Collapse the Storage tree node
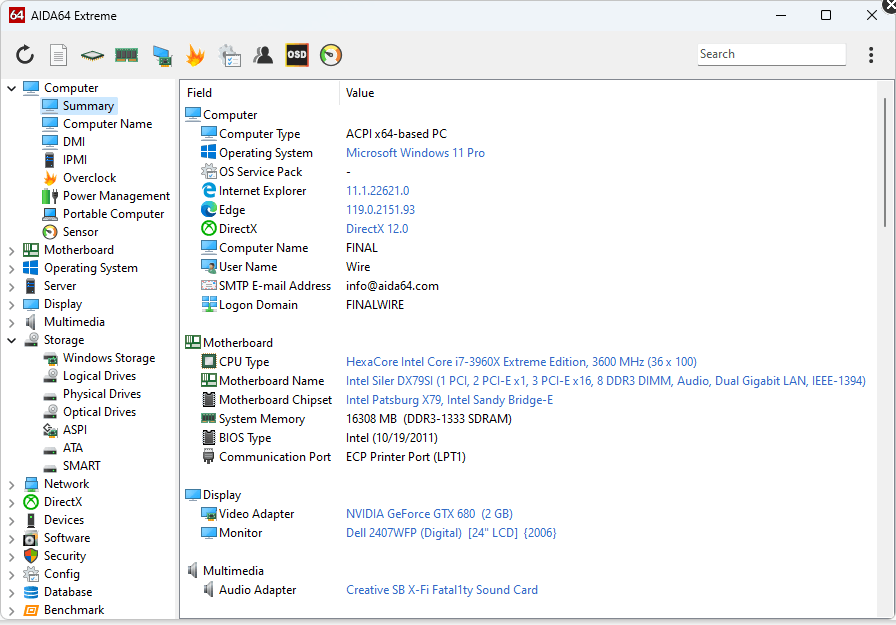 click(x=12, y=340)
